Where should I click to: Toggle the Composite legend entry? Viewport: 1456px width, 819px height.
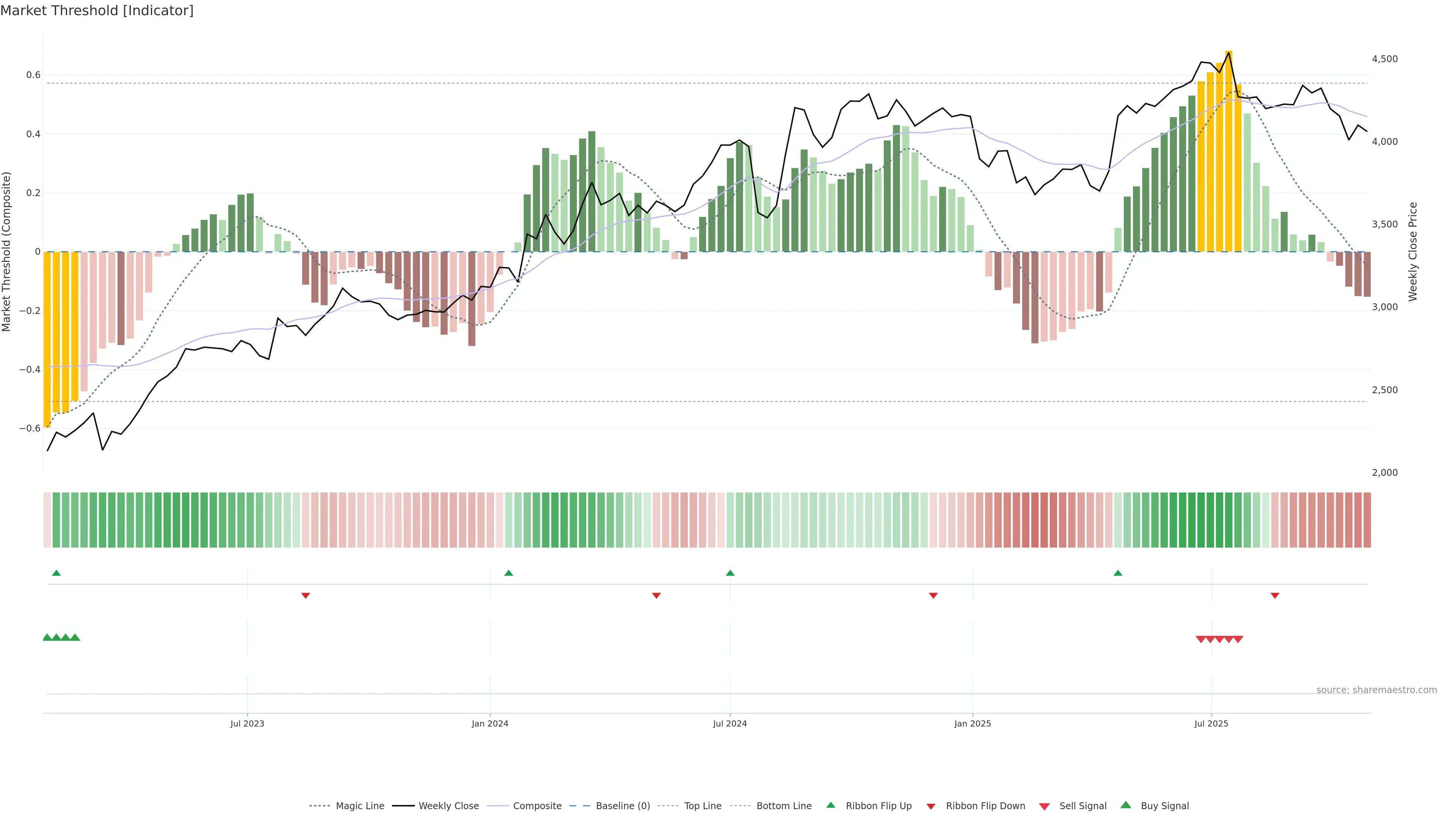[537, 806]
